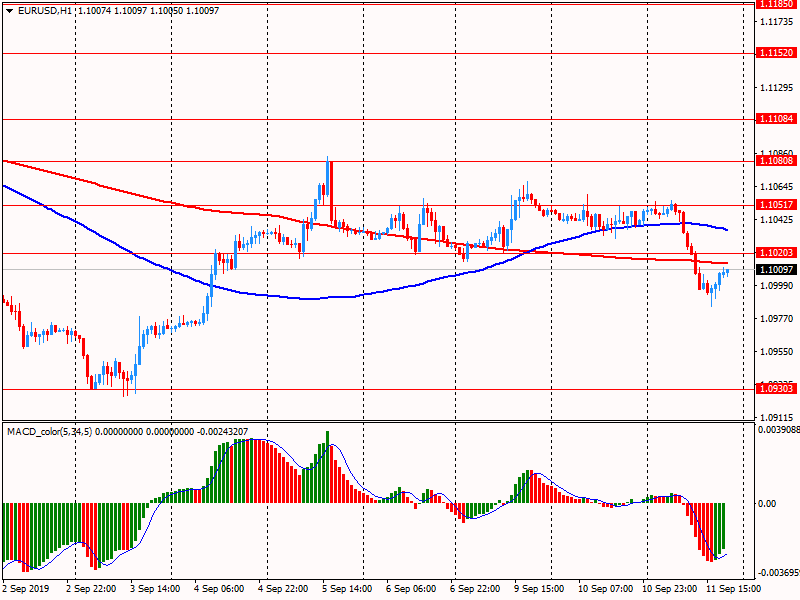Image resolution: width=800 pixels, height=600 pixels.
Task: Click the 1.10203 red price level label
Action: pos(777,253)
